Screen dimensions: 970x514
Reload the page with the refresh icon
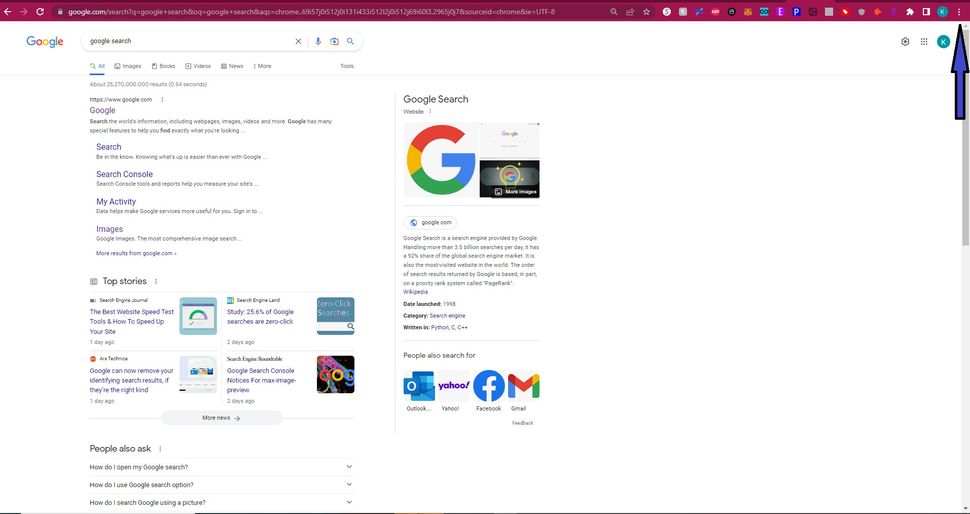click(40, 12)
